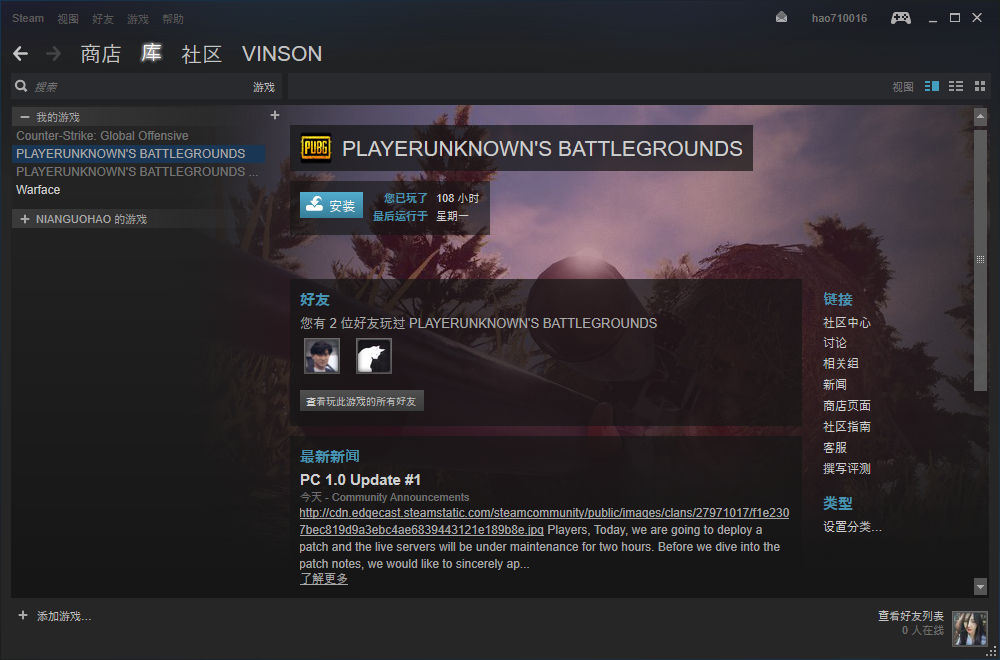
Task: Select the highlighted PLAYERUNKNOWN'S BATTLEGROUNDS entry
Action: click(138, 154)
